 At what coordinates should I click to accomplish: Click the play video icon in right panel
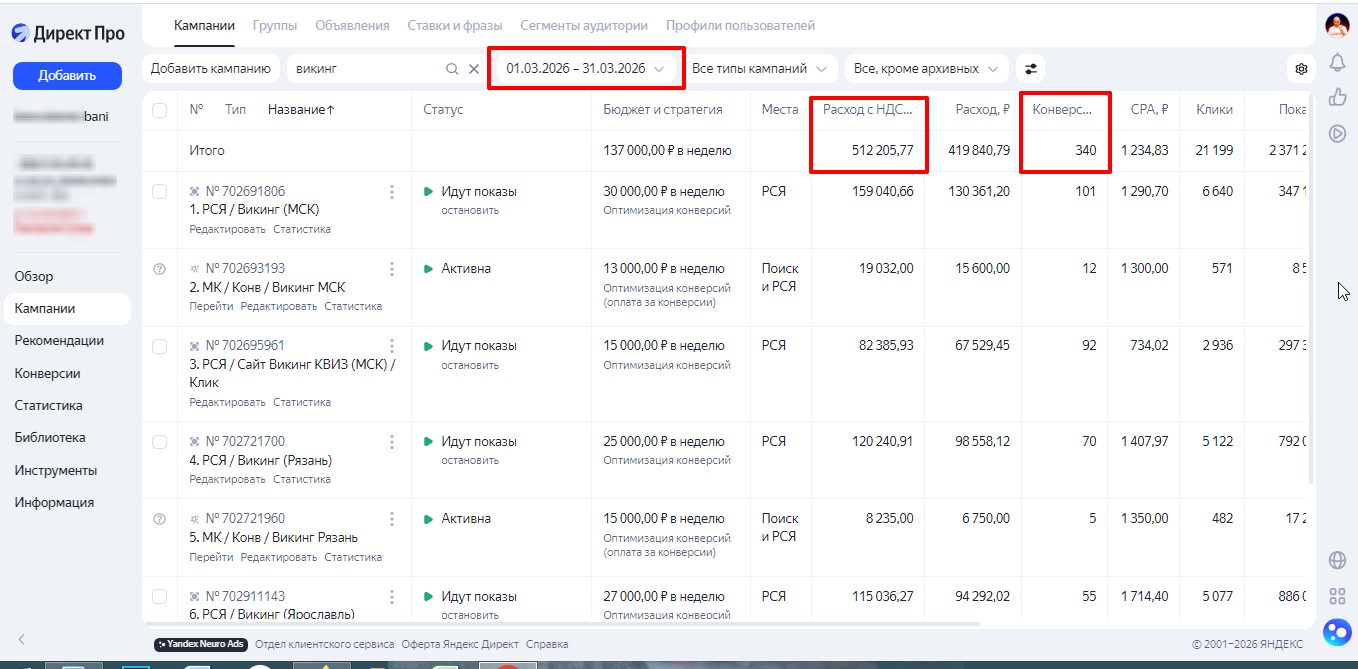1337,133
